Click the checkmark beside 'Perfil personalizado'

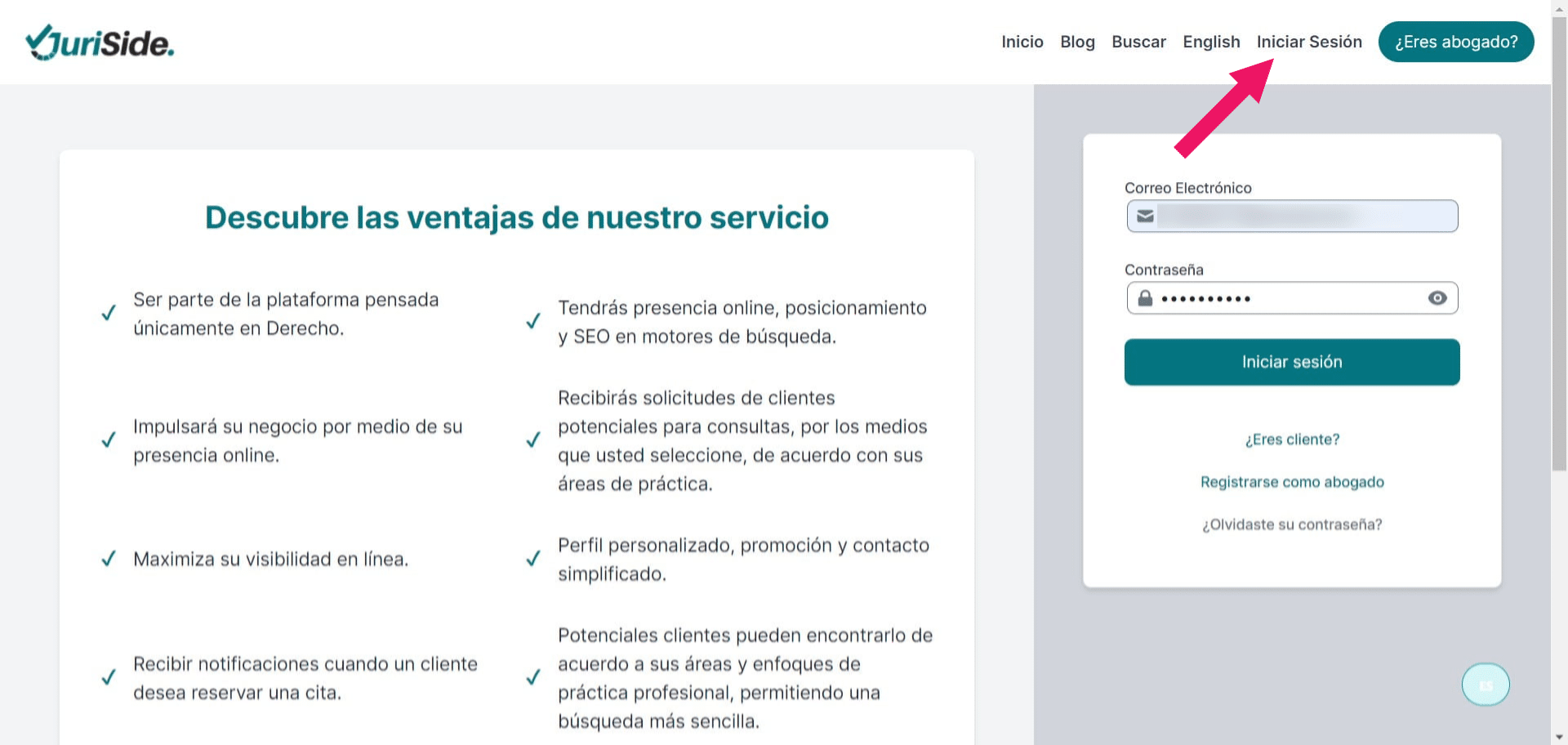tap(533, 560)
